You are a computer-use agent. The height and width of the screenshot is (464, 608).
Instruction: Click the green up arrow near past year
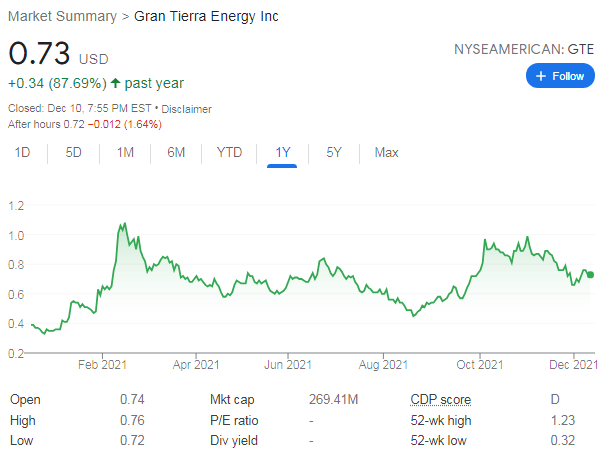(115, 83)
